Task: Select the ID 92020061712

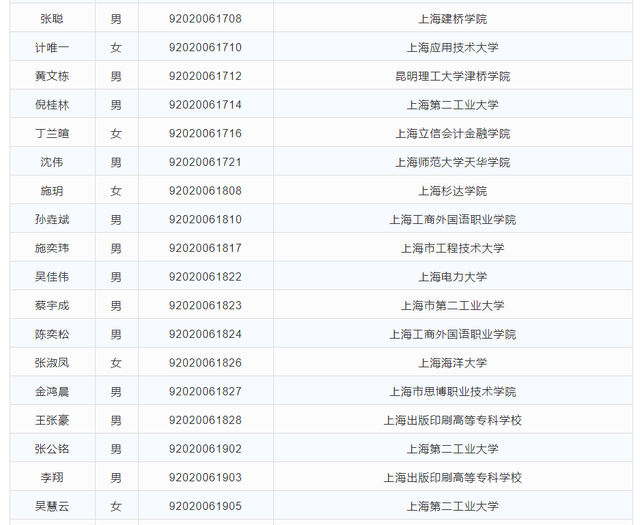Action: pyautogui.click(x=205, y=76)
